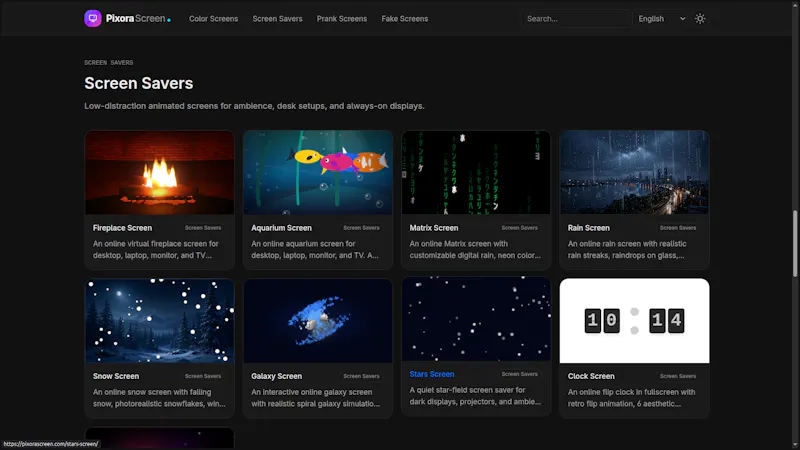Open the Matrix Screen thumbnail
Image resolution: width=800 pixels, height=450 pixels.
click(x=476, y=172)
